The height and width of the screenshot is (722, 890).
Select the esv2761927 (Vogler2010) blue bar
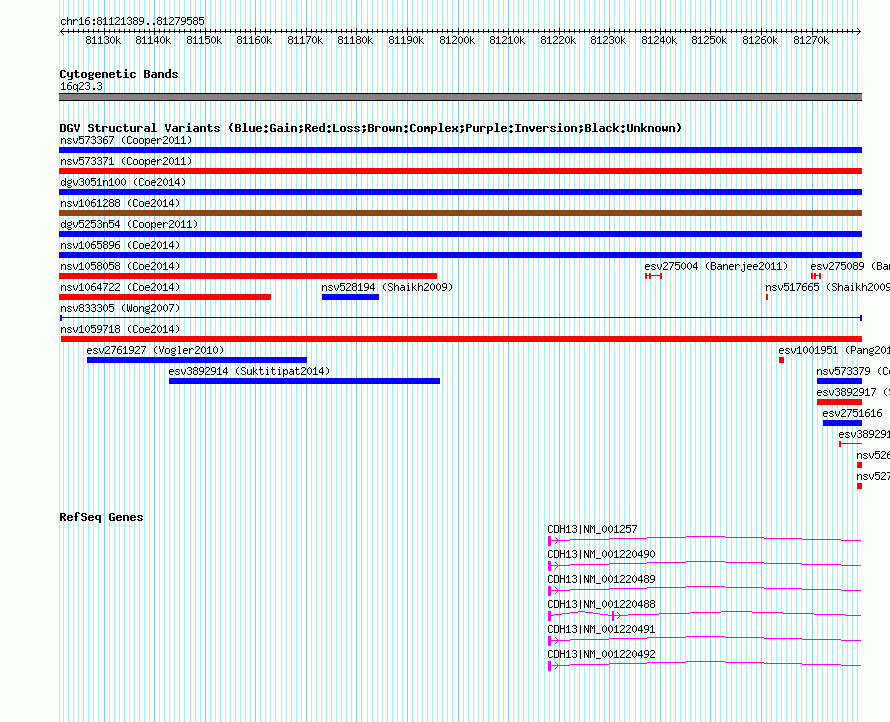[x=197, y=360]
